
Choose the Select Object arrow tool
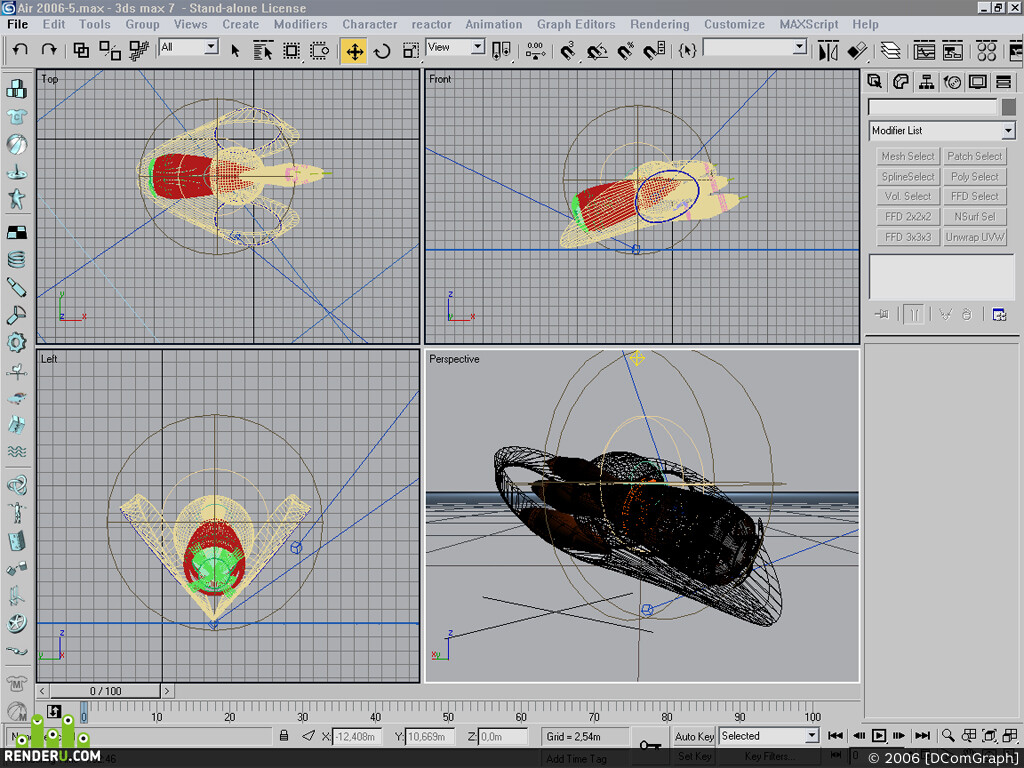(235, 50)
